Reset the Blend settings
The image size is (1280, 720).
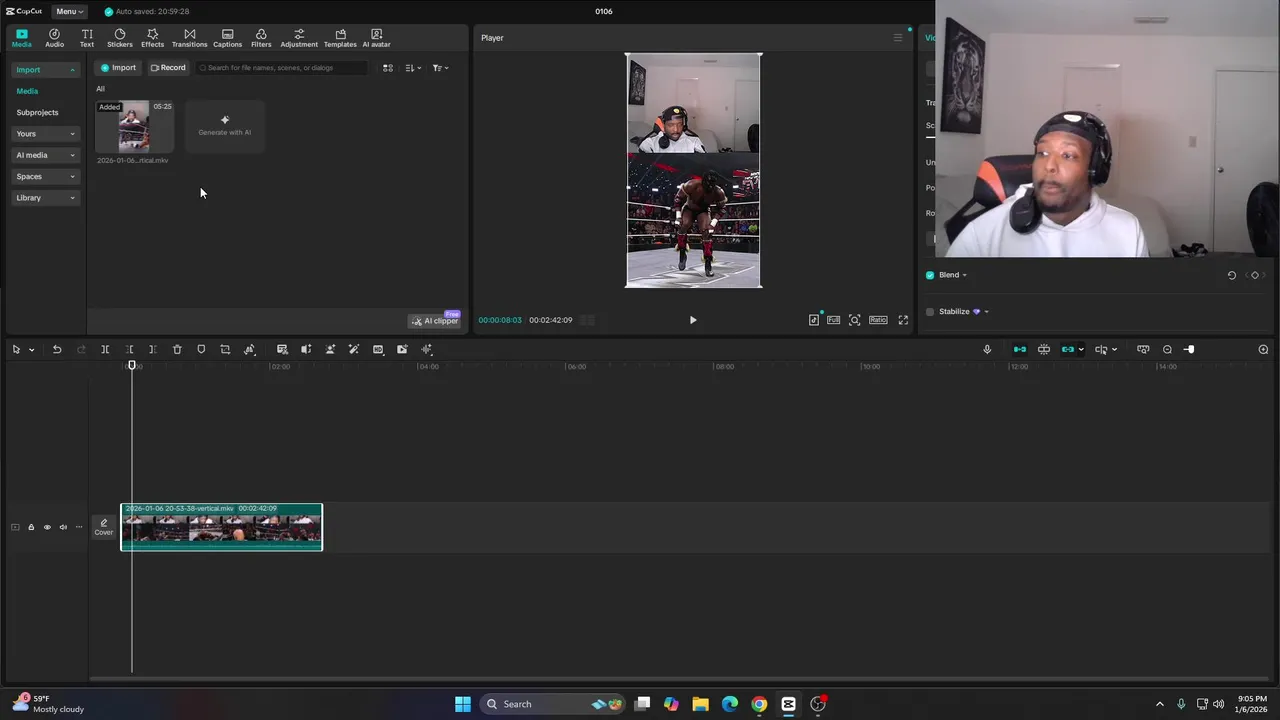point(1232,275)
